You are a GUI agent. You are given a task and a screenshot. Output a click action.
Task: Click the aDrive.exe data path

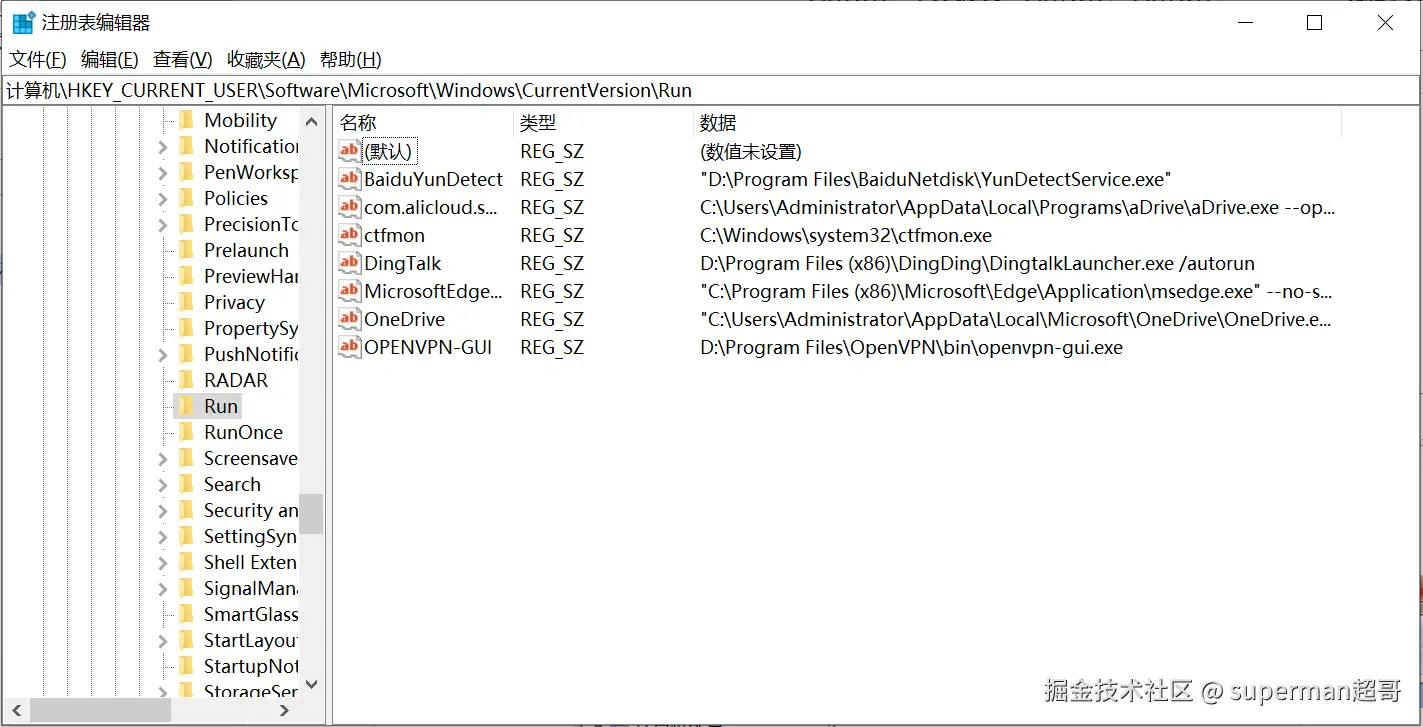click(1017, 208)
